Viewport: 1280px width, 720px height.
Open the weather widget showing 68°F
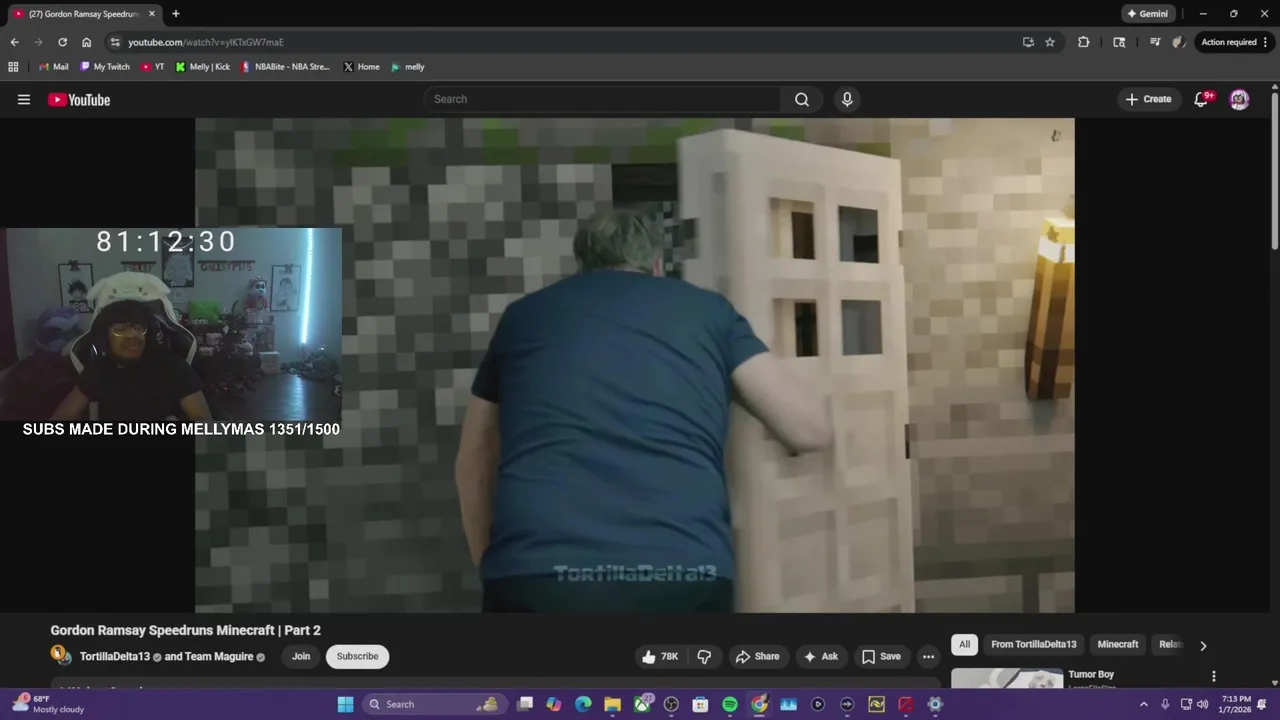point(48,704)
